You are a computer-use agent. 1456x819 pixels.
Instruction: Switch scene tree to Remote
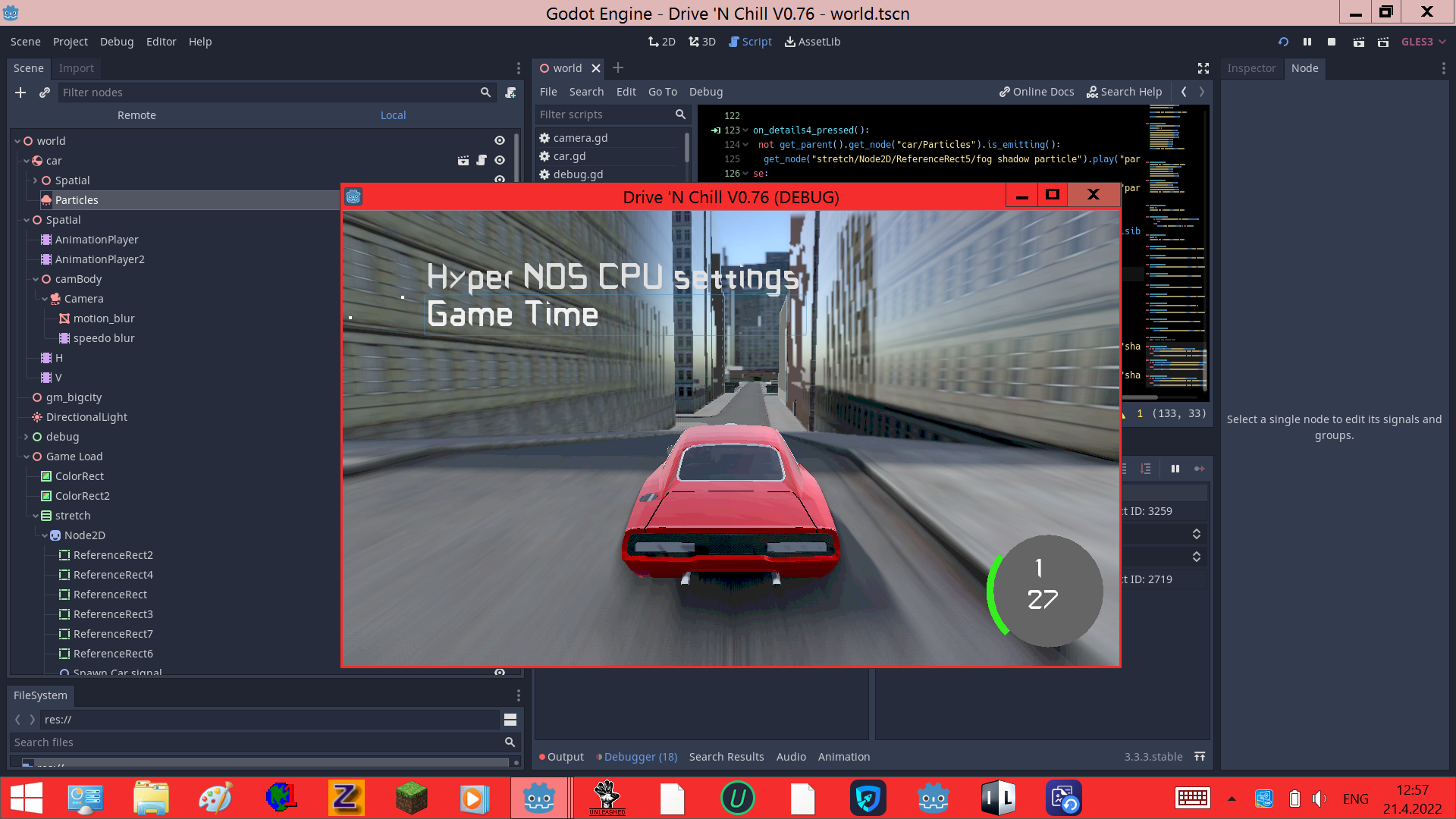(136, 115)
